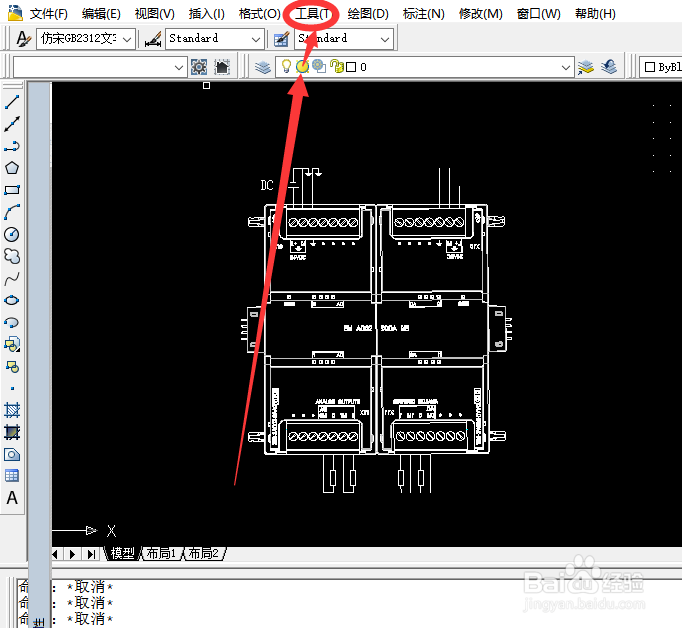This screenshot has height=628, width=682.
Task: Select the Table tool
Action: point(12,476)
